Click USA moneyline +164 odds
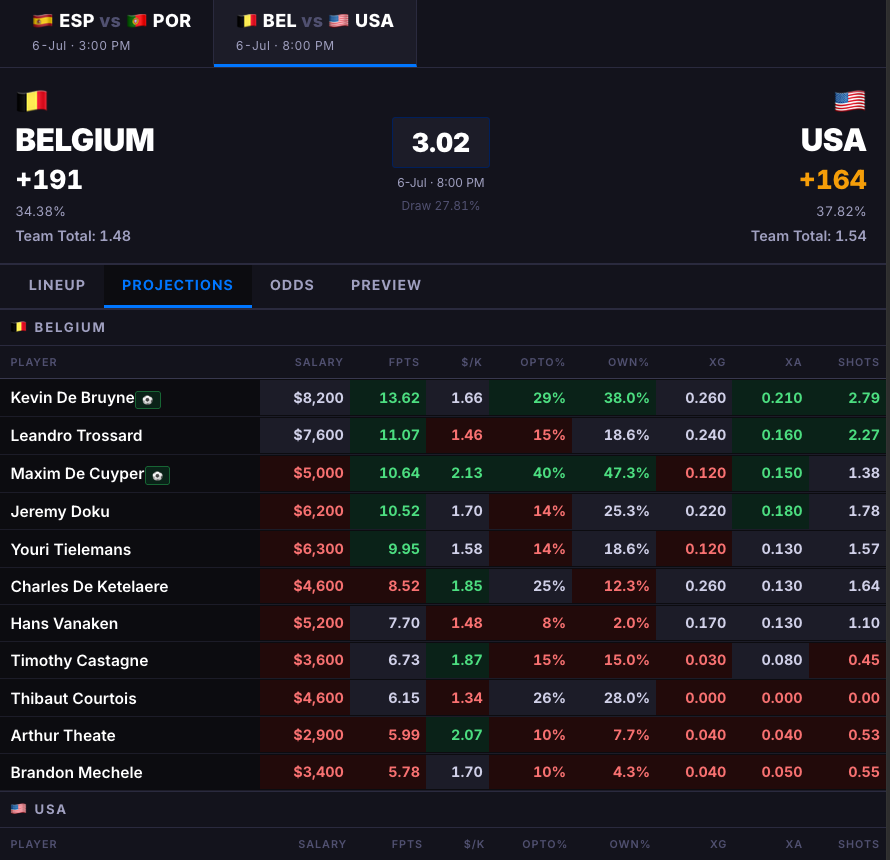 tap(833, 180)
